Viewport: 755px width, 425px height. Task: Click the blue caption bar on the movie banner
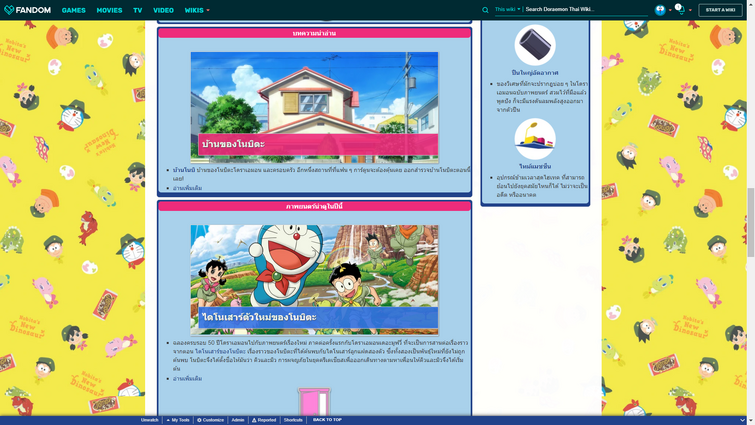coord(318,318)
